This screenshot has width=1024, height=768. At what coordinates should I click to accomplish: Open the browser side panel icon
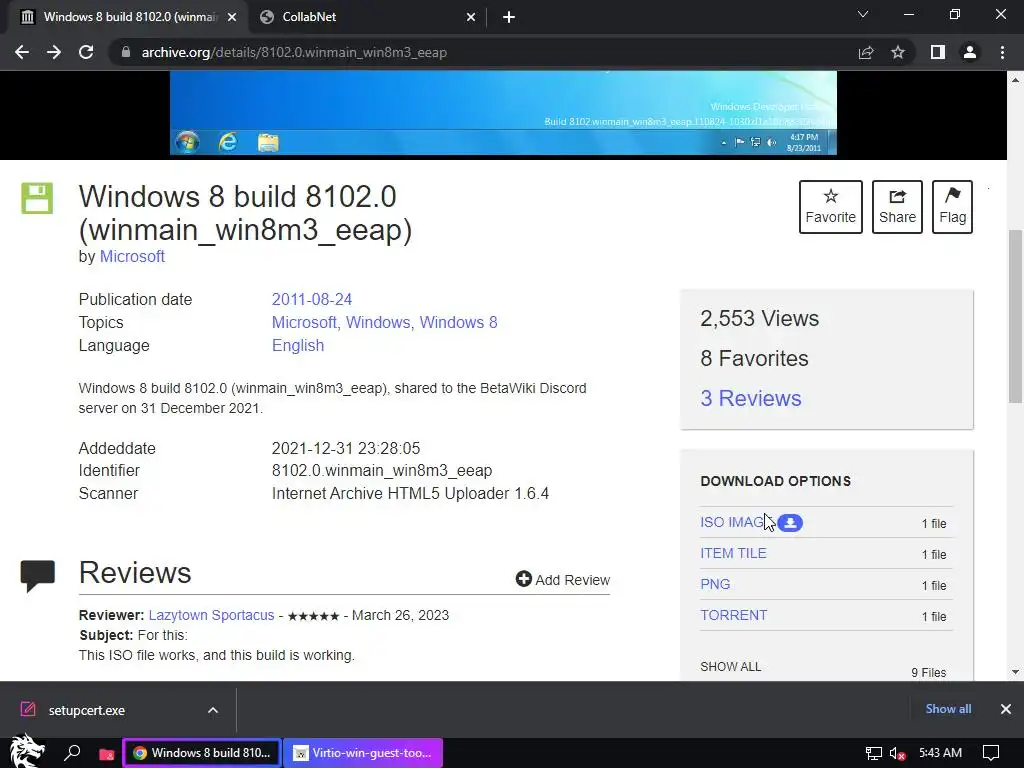938,52
